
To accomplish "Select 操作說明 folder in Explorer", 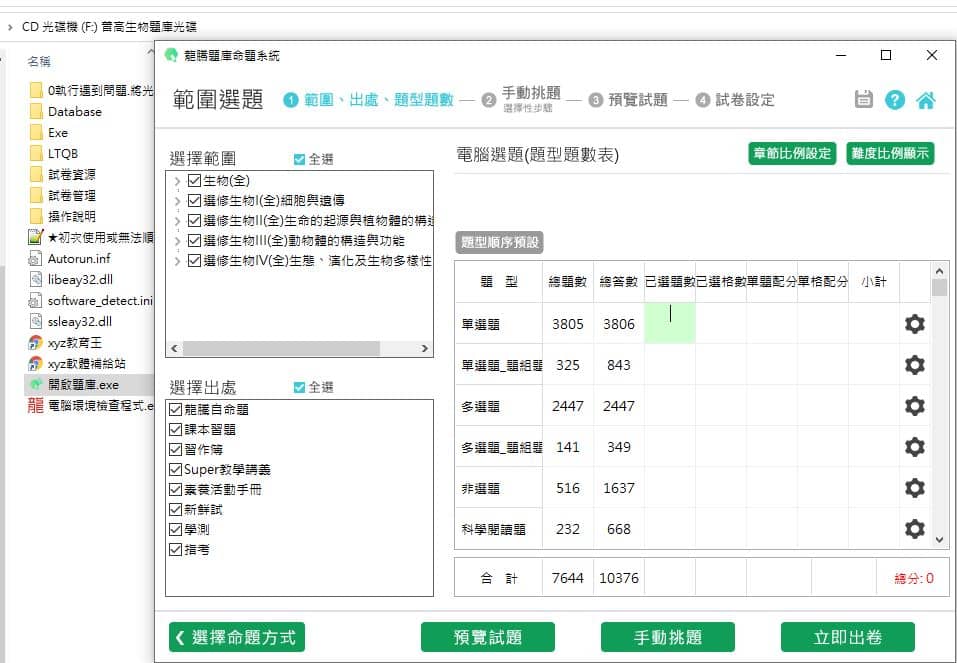I will point(63,216).
